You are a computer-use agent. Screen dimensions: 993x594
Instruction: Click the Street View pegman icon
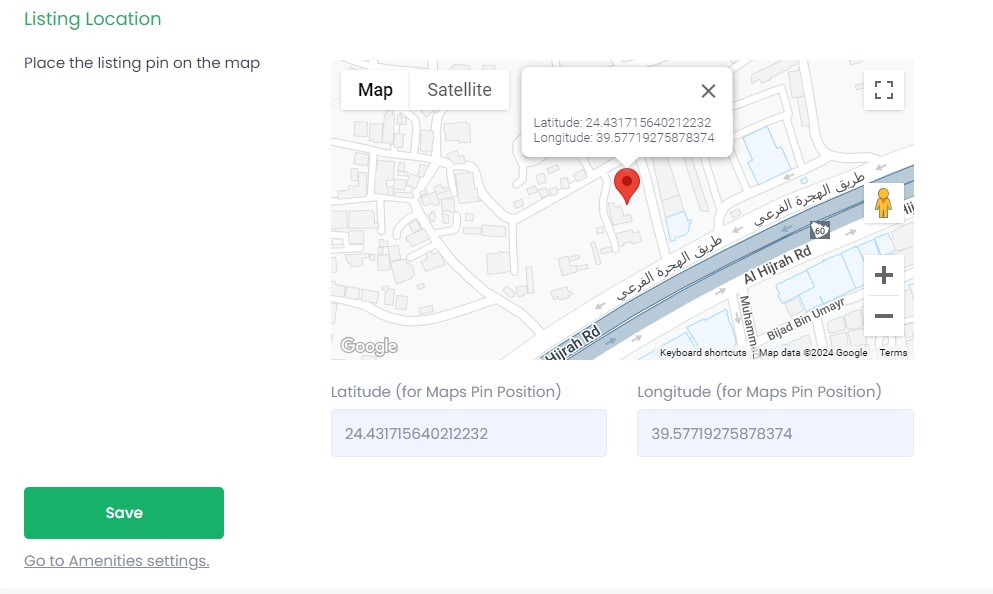(883, 203)
